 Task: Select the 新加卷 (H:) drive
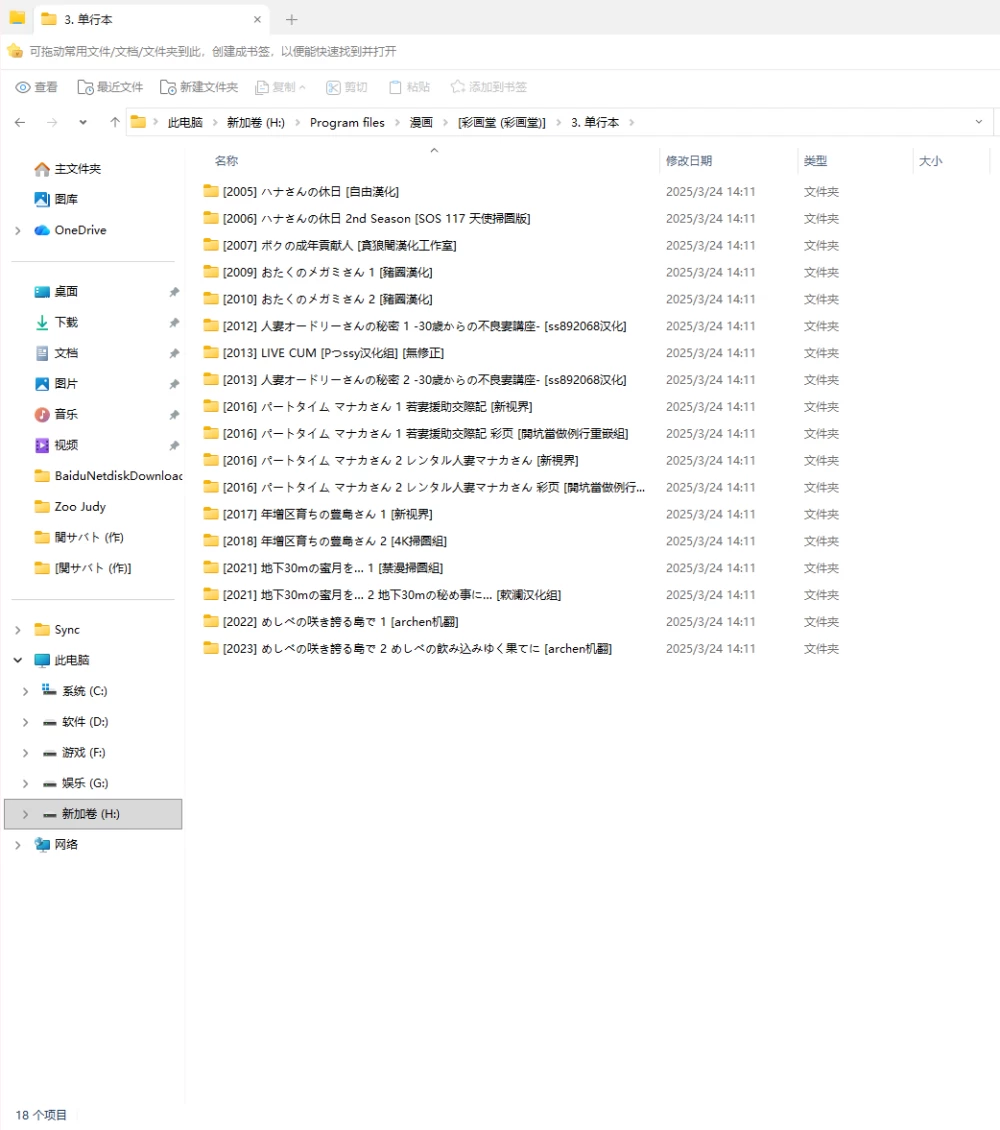pos(91,814)
